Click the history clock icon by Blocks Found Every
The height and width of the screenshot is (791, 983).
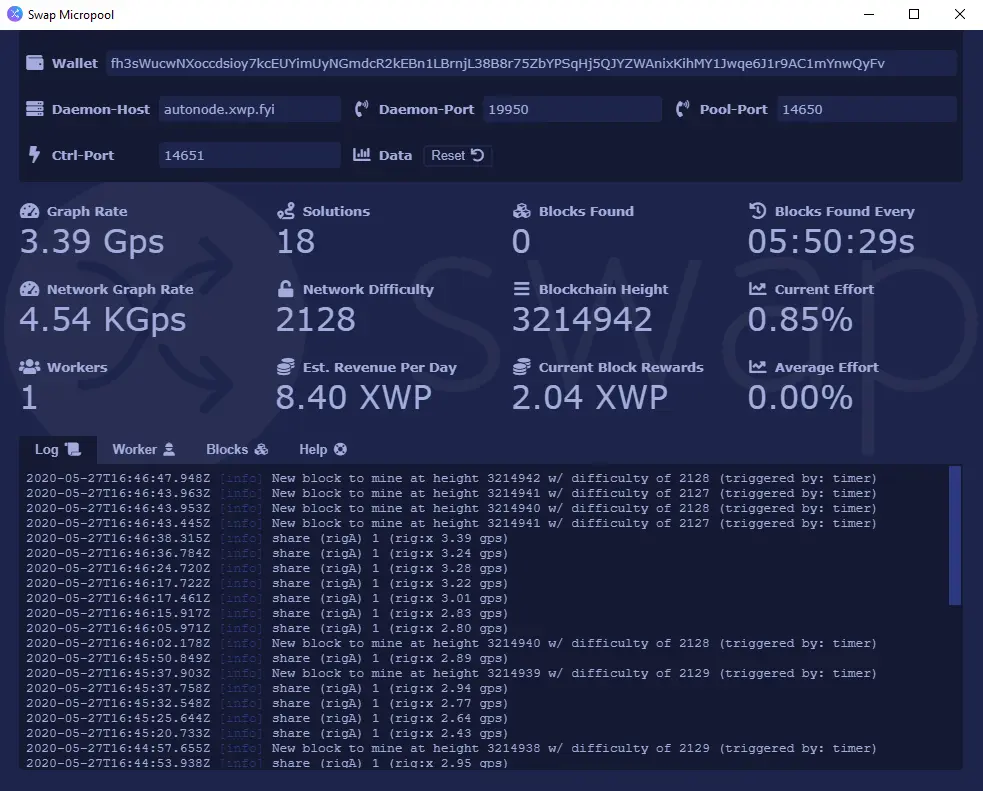758,211
